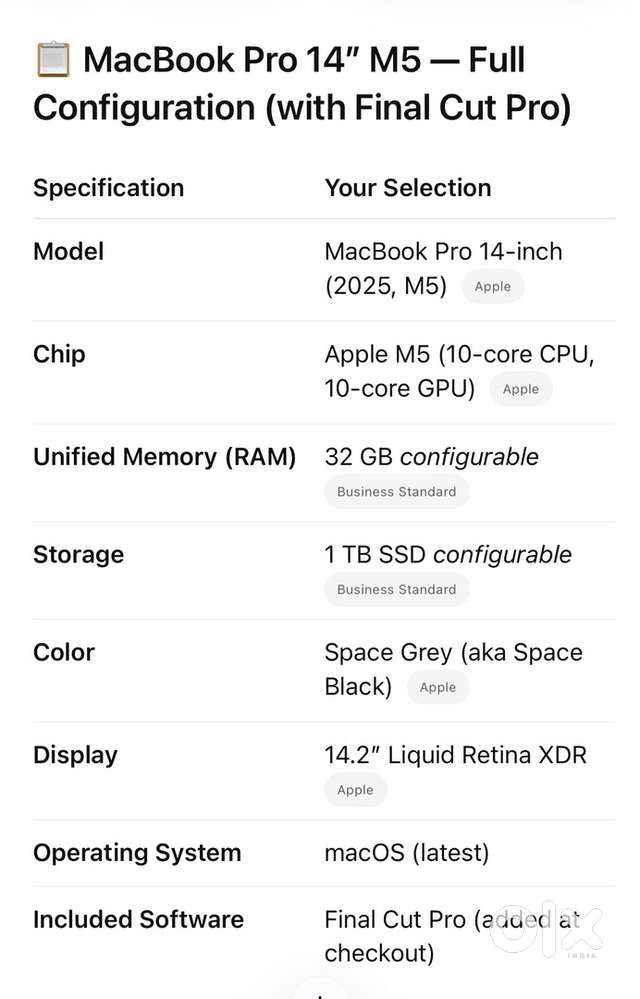Click the Included Software label
Image resolution: width=640 pixels, height=999 pixels.
coord(138,920)
